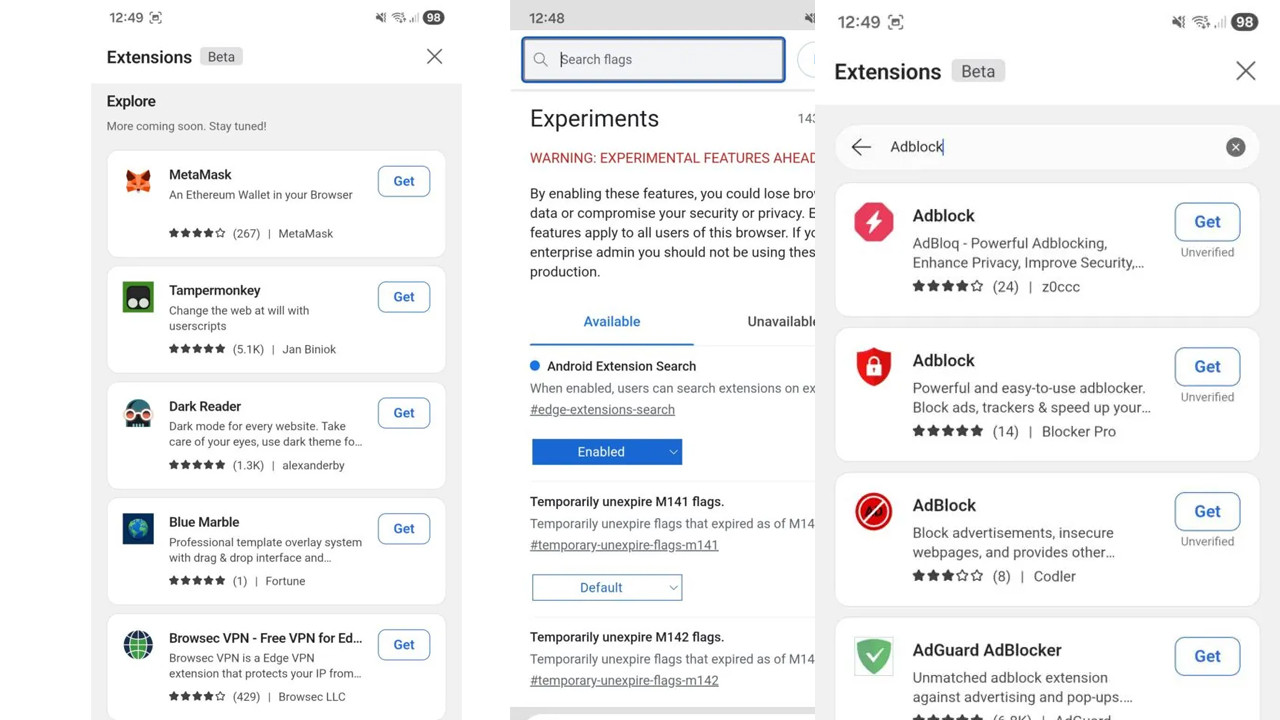Get the Dark Reader extension

(404, 413)
